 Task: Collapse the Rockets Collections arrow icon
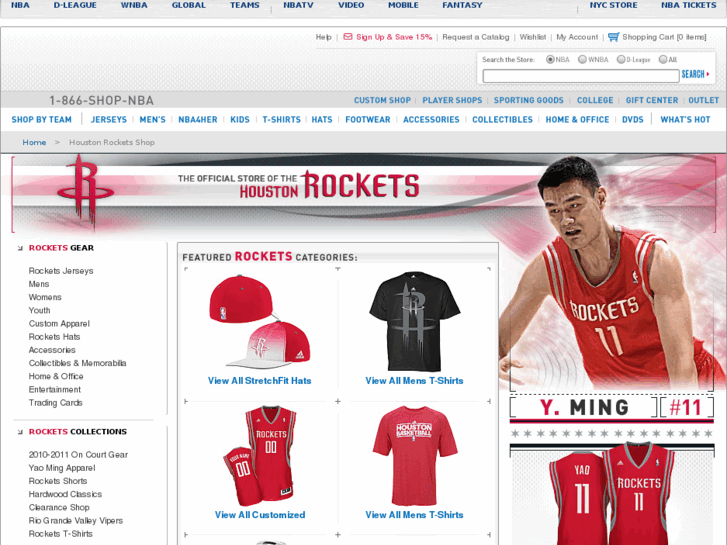(x=20, y=432)
